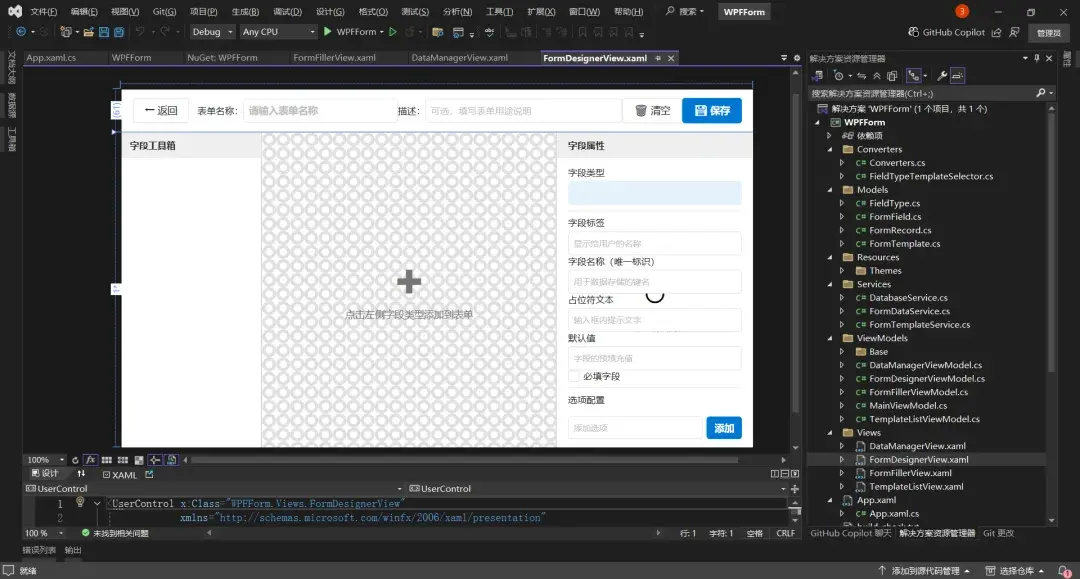Click Start Without Debugging outlined play icon

(x=393, y=32)
